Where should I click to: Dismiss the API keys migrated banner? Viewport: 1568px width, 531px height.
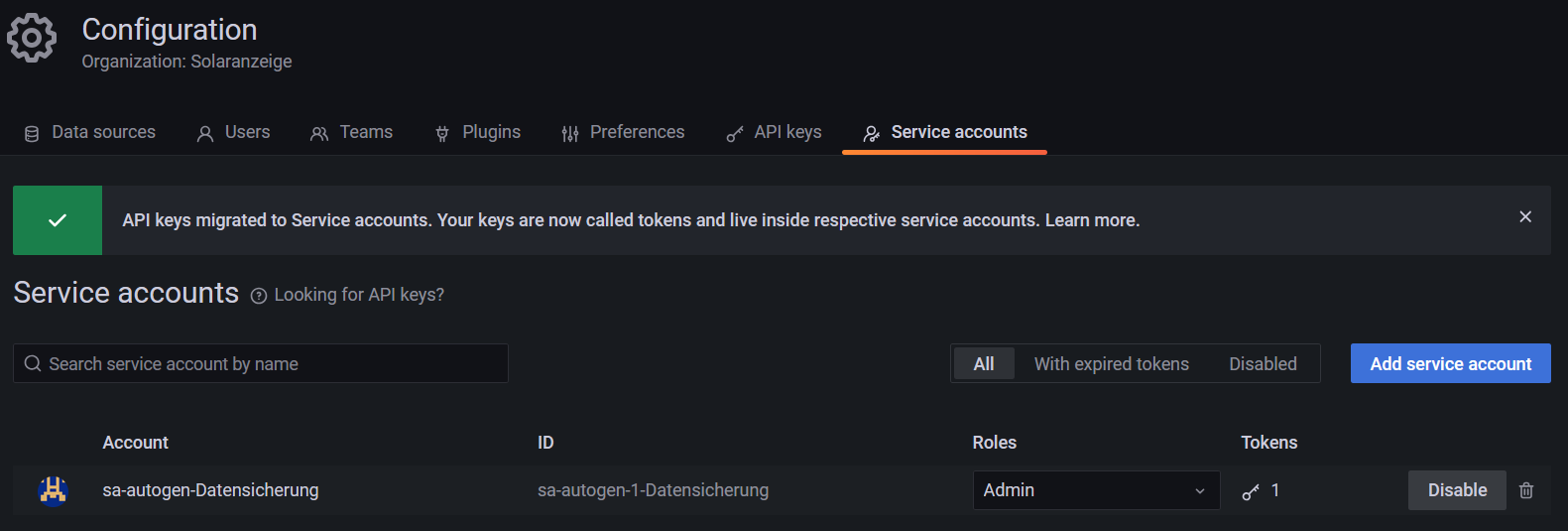(x=1525, y=217)
